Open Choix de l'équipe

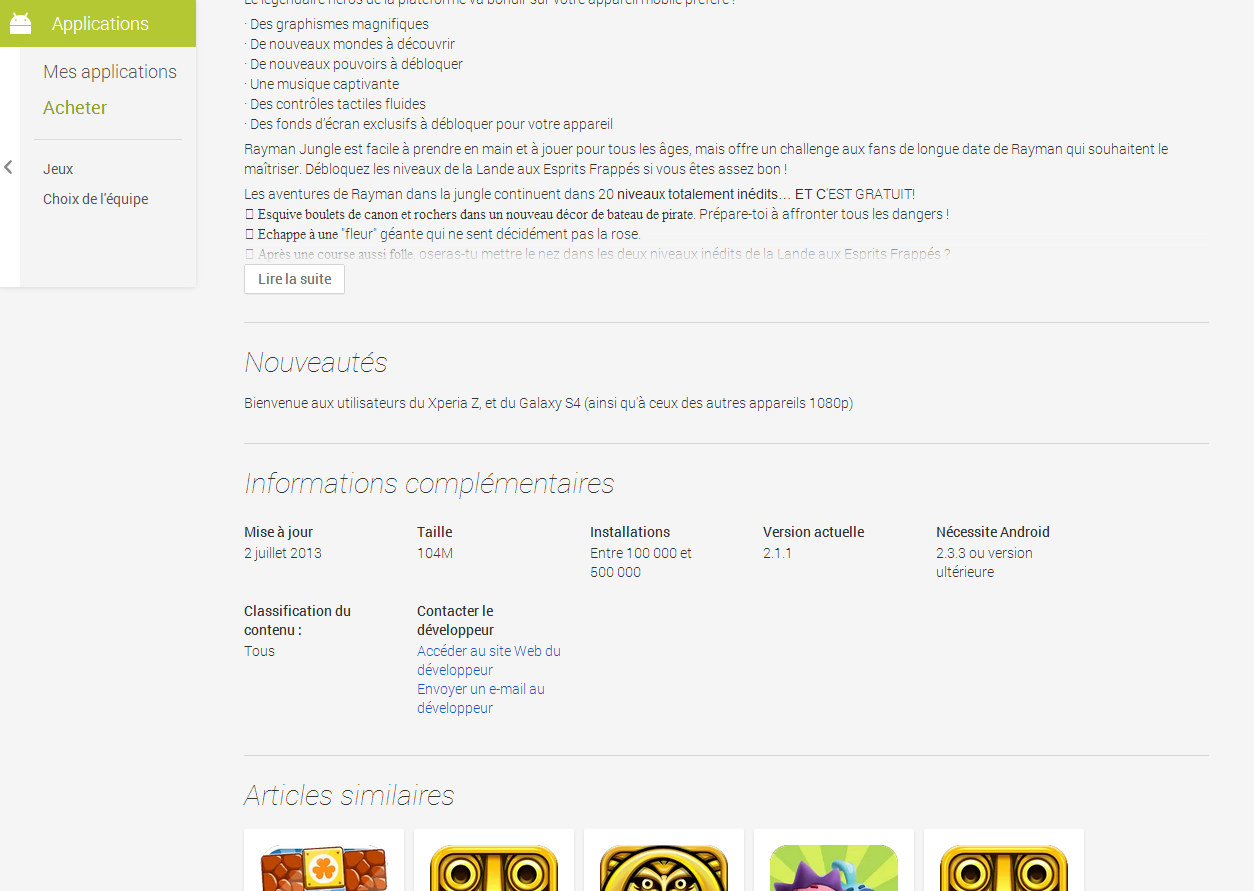coord(95,199)
